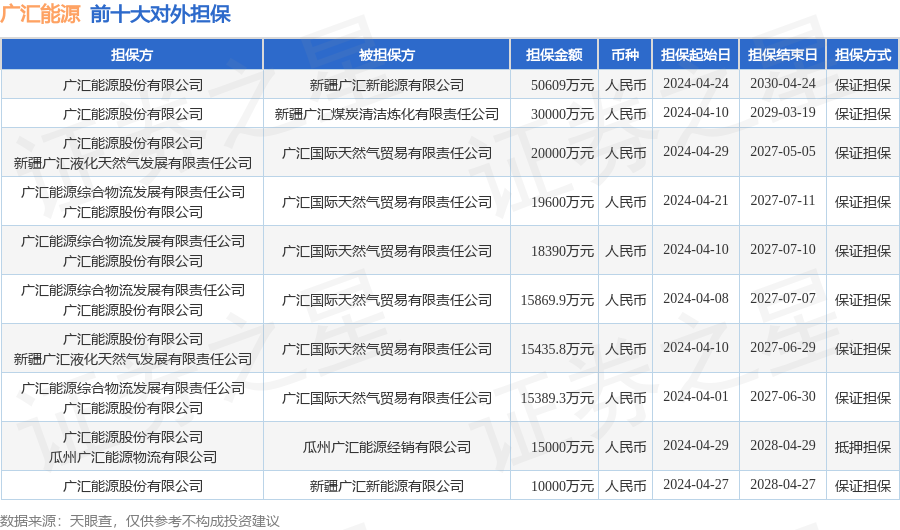The image size is (900, 530).
Task: Click the start date 2024-04-01
Action: pyautogui.click(x=696, y=396)
